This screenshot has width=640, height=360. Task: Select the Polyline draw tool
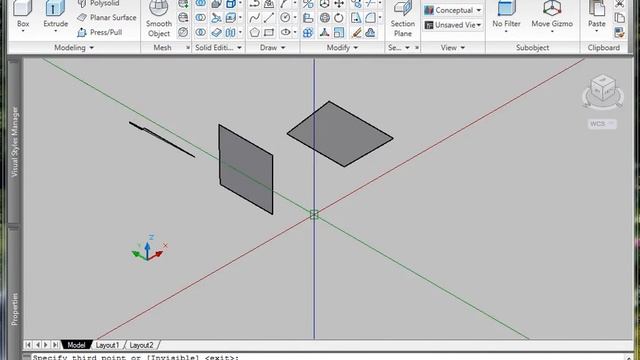254,4
